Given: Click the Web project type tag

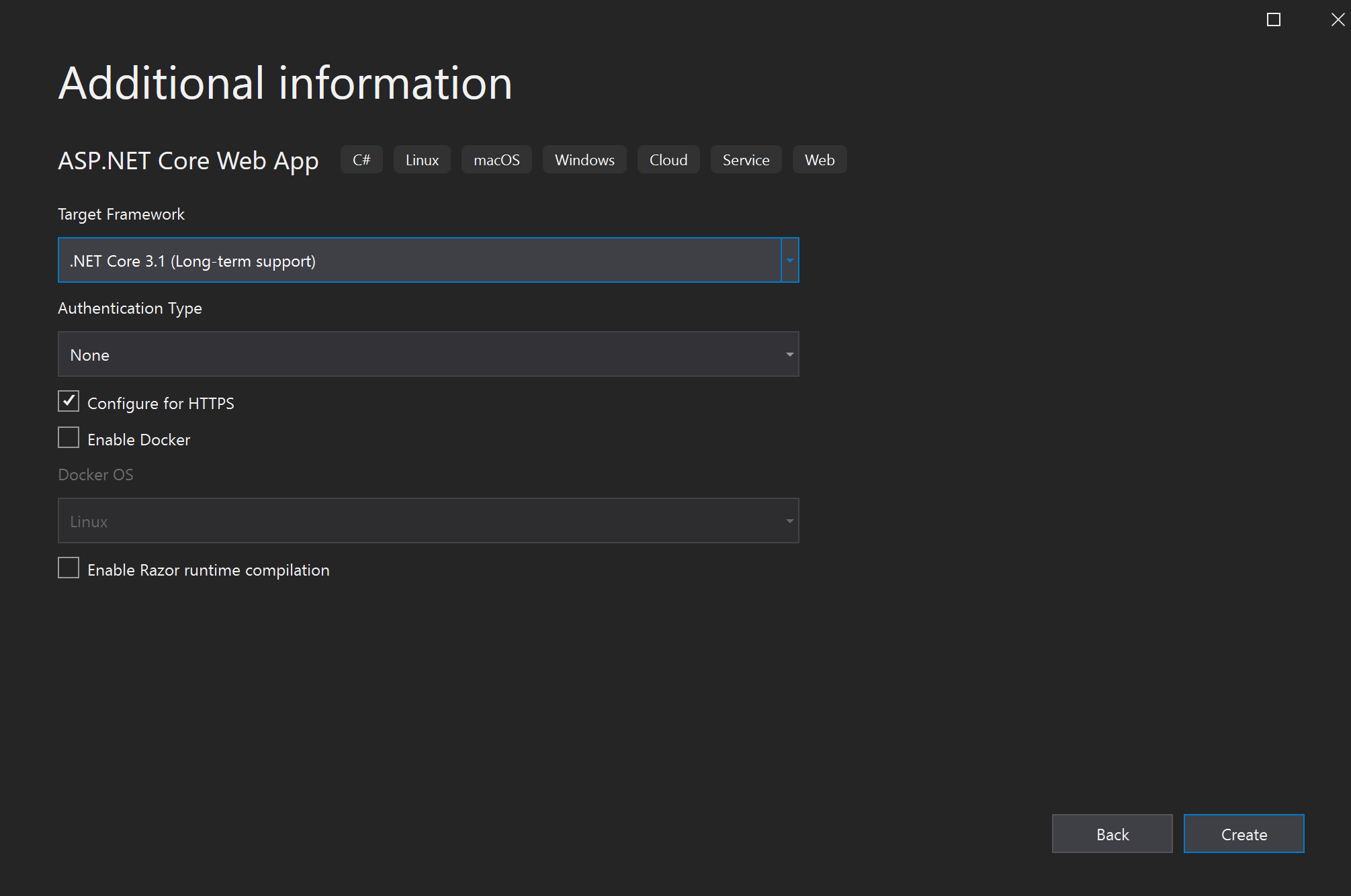Looking at the screenshot, I should [x=820, y=160].
